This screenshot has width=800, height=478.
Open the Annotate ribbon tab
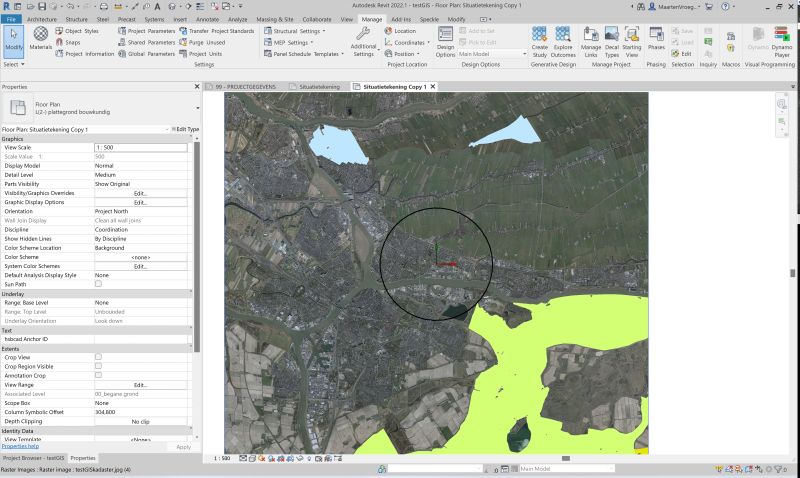[x=207, y=19]
